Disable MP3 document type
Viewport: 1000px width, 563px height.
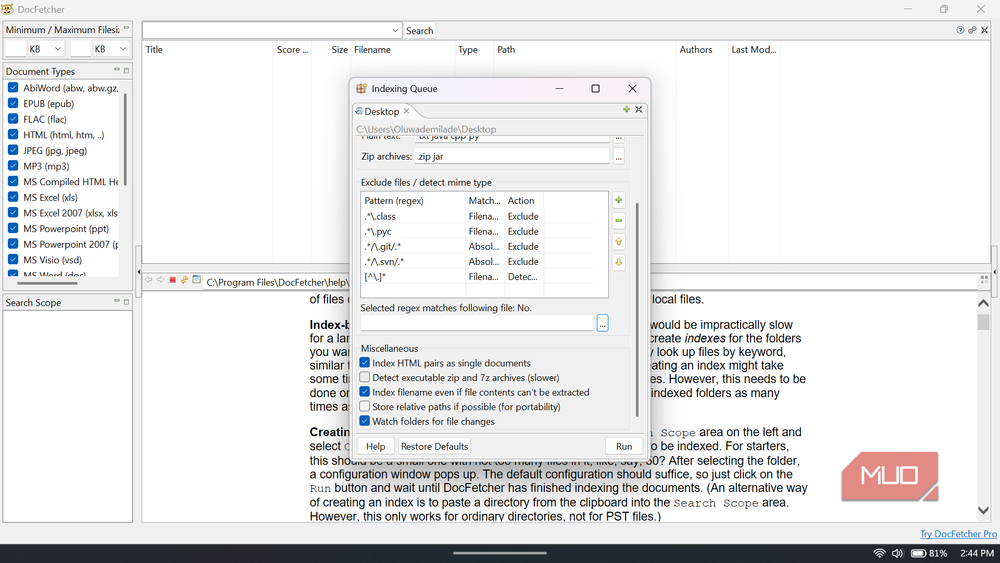coord(13,166)
